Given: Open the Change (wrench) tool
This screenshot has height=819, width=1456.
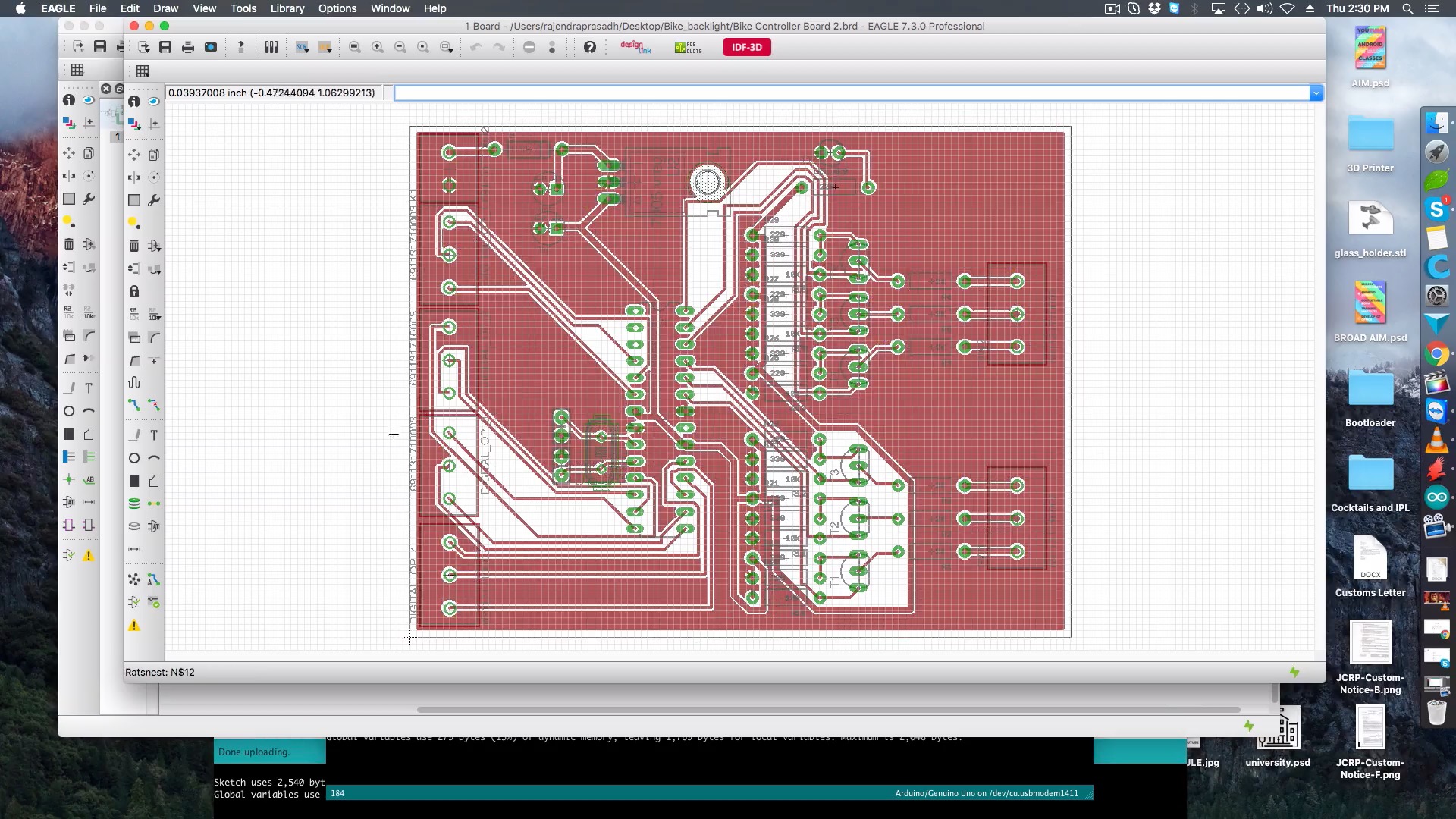Looking at the screenshot, I should point(155,199).
